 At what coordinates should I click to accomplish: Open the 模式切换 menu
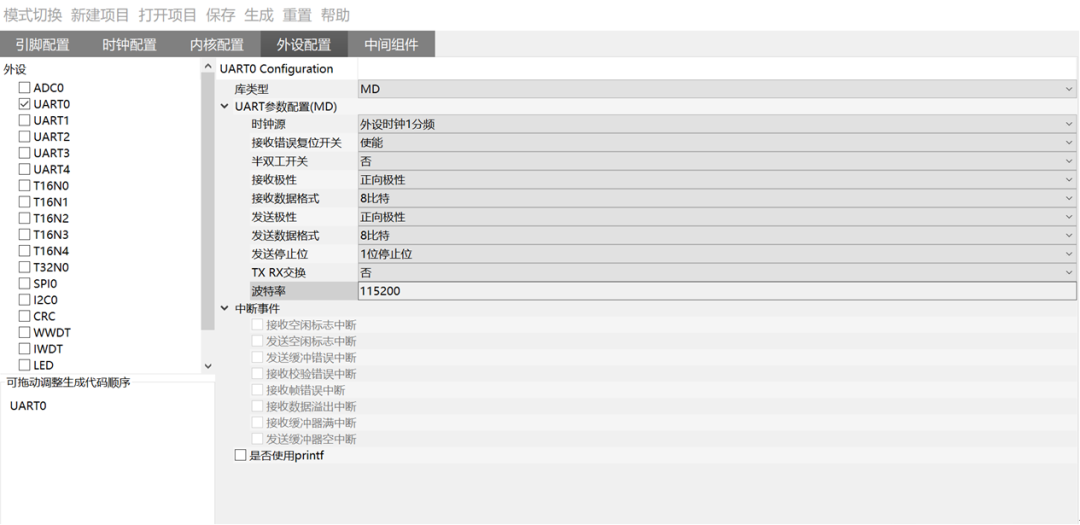pyautogui.click(x=32, y=14)
